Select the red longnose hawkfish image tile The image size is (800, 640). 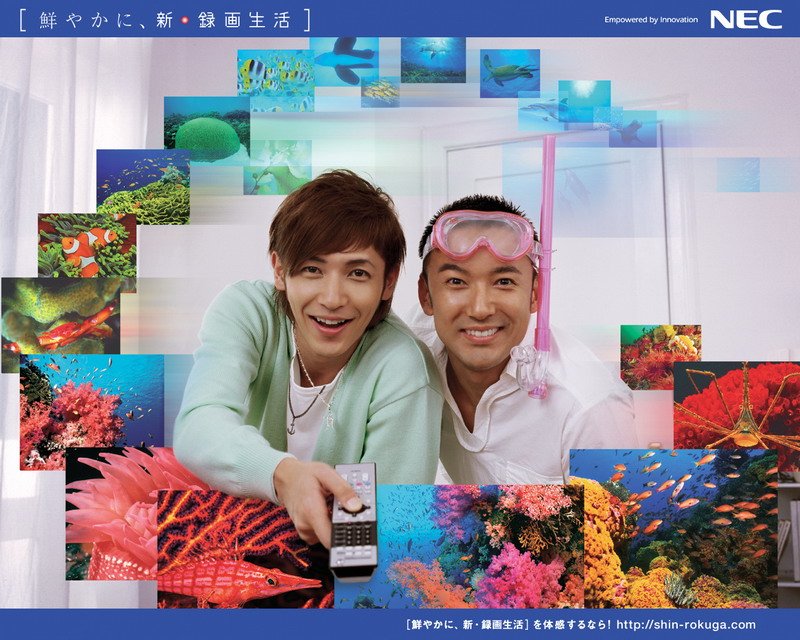(x=245, y=549)
